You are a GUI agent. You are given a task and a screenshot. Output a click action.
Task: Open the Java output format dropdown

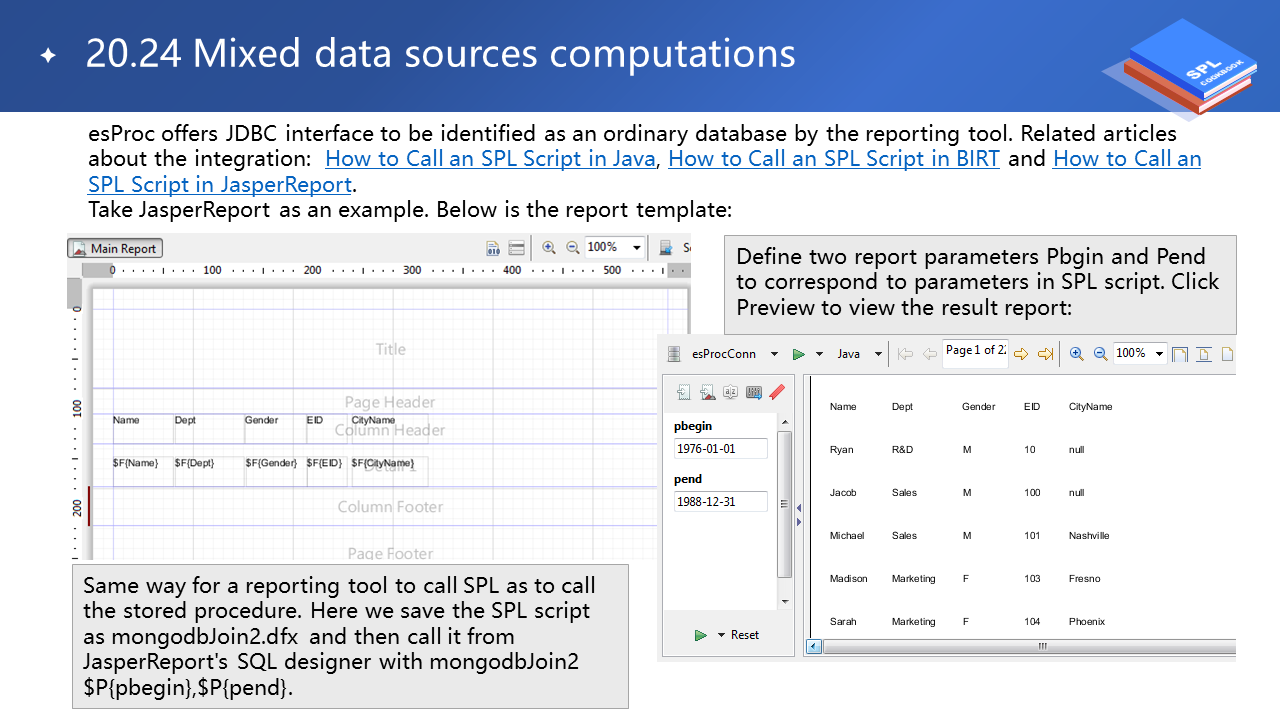(x=878, y=354)
